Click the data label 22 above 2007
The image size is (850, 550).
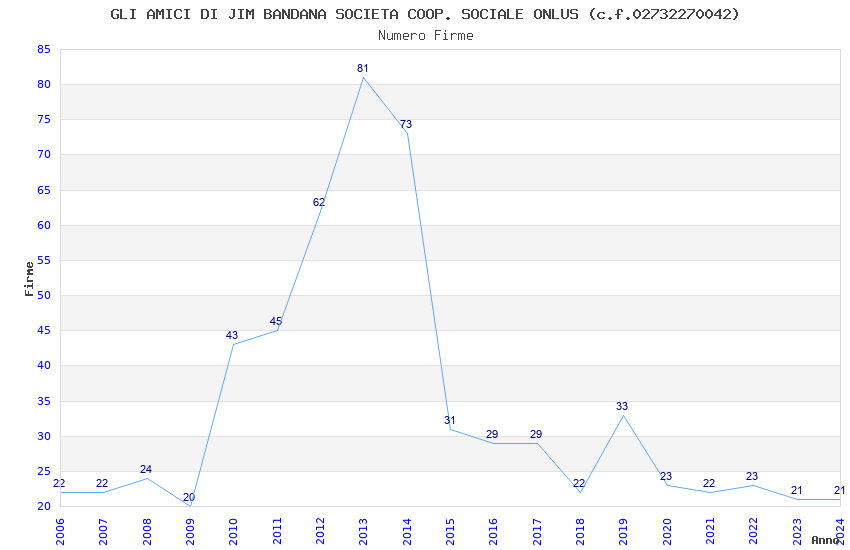(102, 483)
